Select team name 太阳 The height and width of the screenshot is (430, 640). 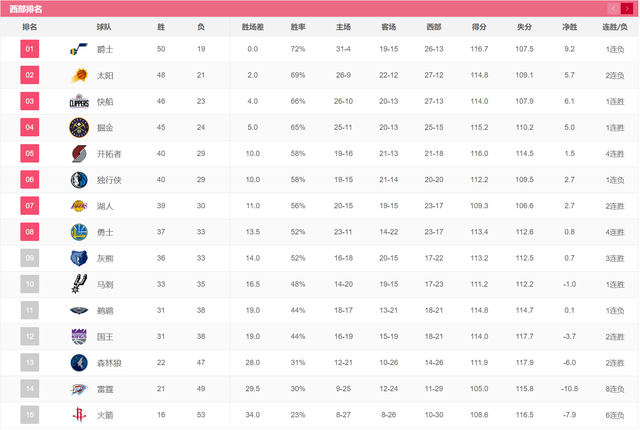click(105, 75)
